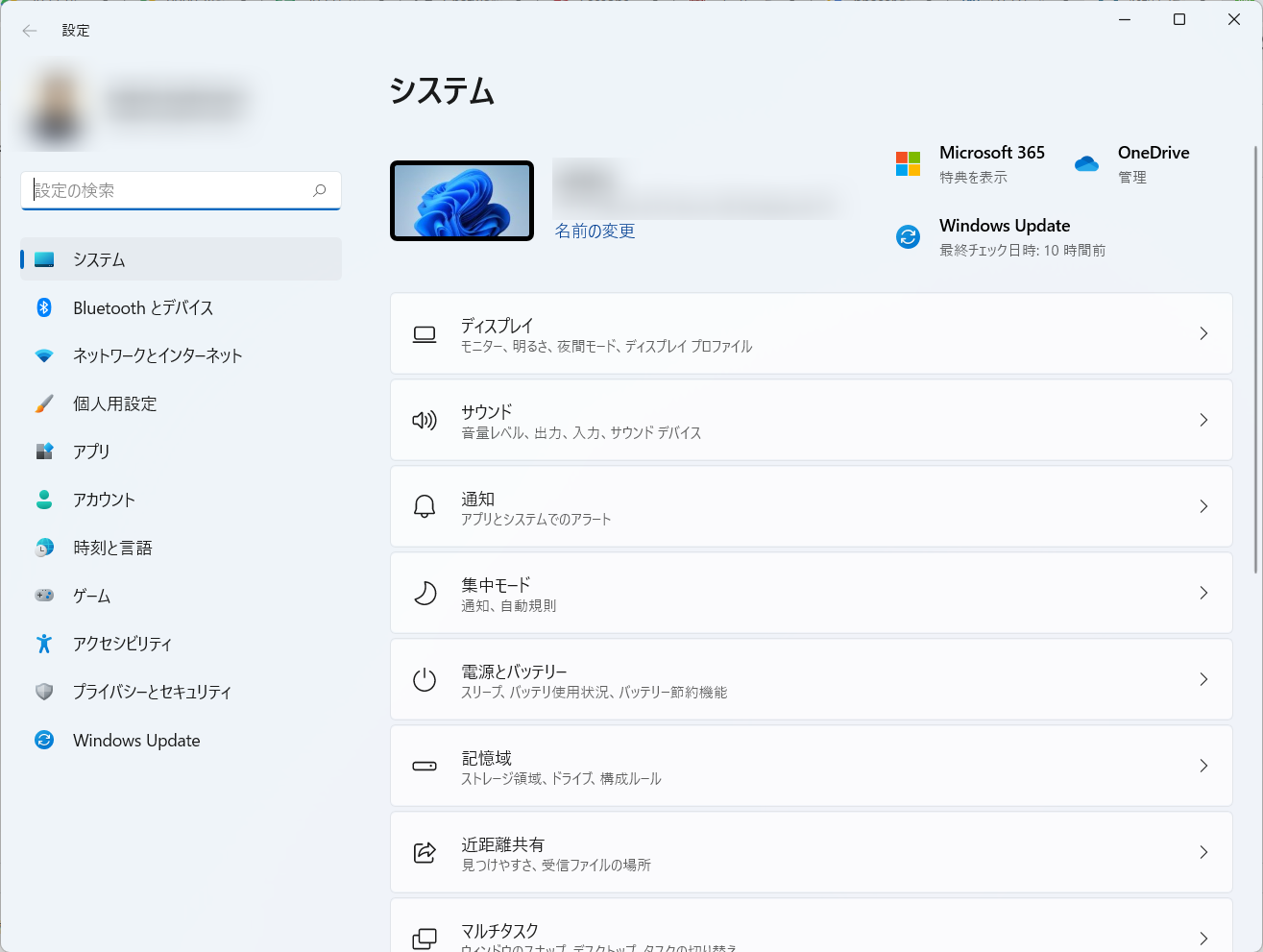The height and width of the screenshot is (952, 1263).
Task: Click the desktop wallpaper thumbnail
Action: (462, 201)
